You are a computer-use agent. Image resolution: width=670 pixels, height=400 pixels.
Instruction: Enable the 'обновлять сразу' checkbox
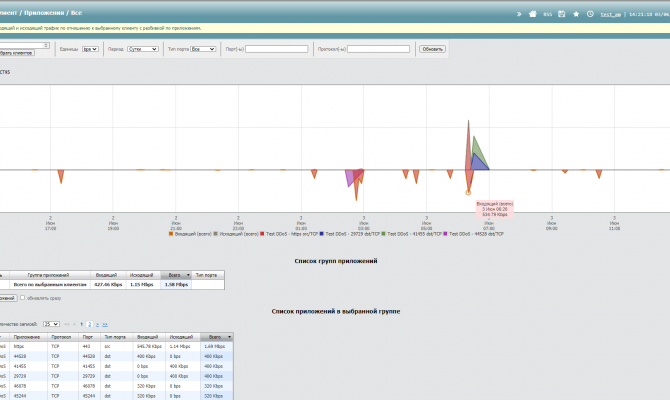point(23,298)
